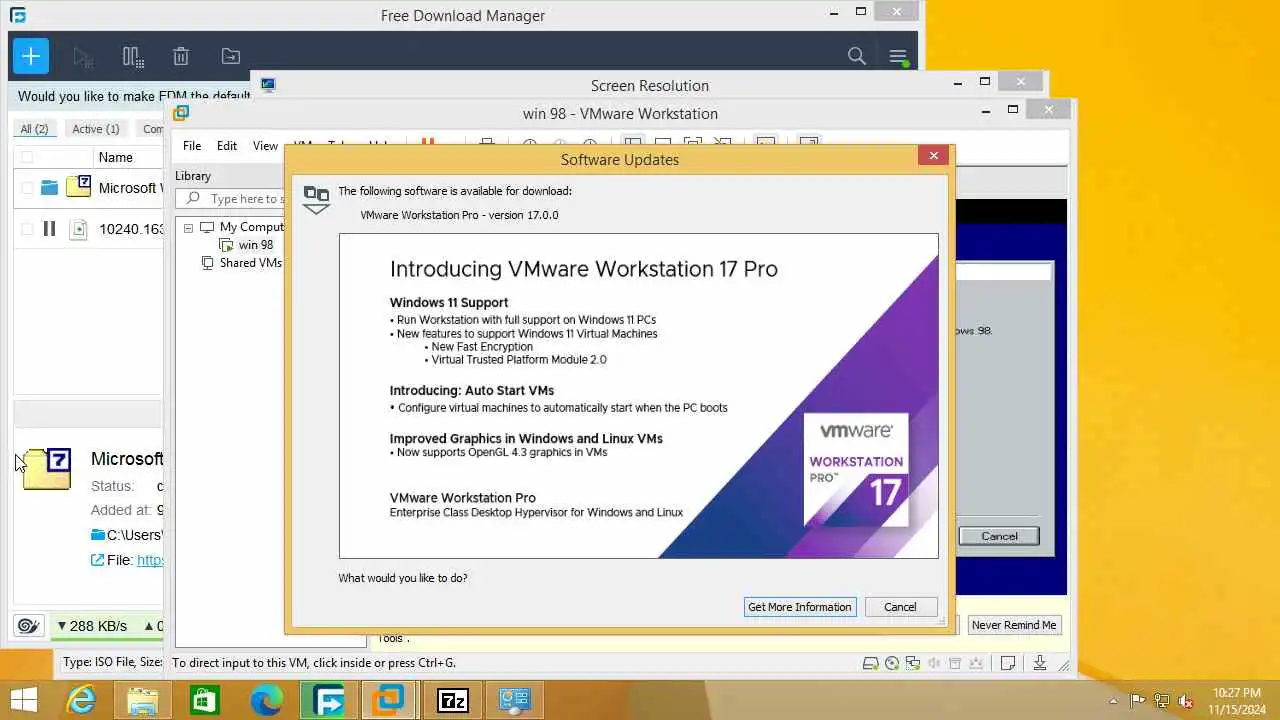
Task: Click the Screen Resolution control panel taskbar icon
Action: click(514, 700)
